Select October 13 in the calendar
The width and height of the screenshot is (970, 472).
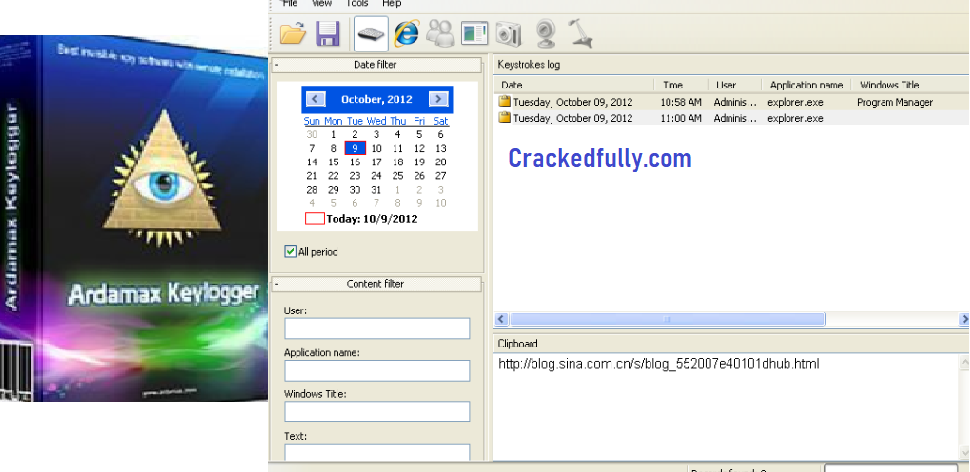click(440, 148)
